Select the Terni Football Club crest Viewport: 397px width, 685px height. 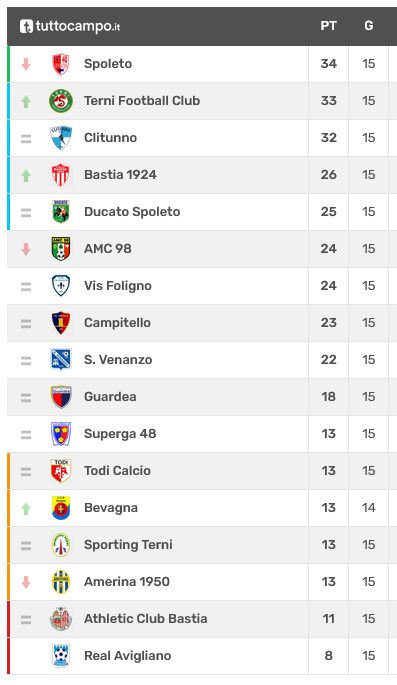[61, 101]
